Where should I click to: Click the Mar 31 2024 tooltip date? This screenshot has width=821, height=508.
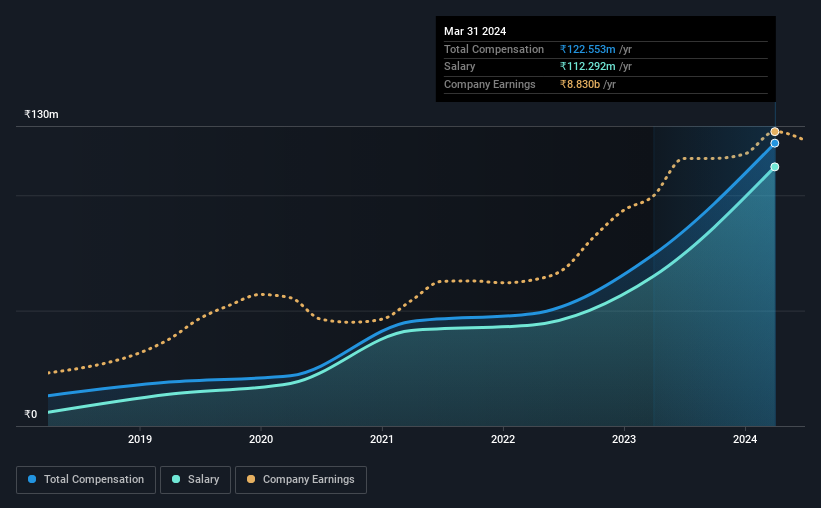click(475, 31)
